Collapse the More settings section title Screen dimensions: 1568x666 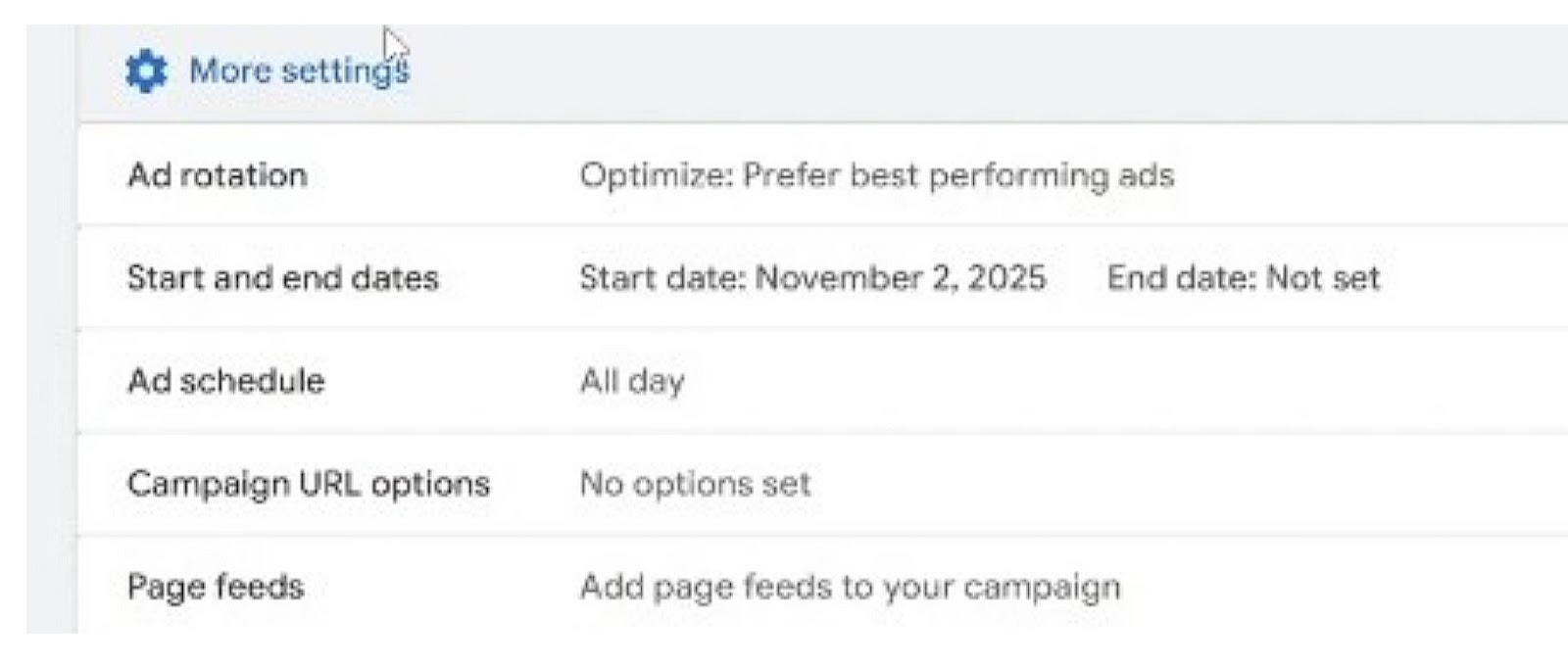click(299, 71)
